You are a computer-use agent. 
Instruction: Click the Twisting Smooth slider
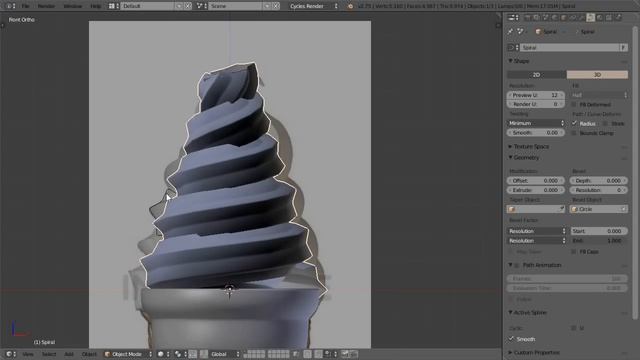click(536, 133)
